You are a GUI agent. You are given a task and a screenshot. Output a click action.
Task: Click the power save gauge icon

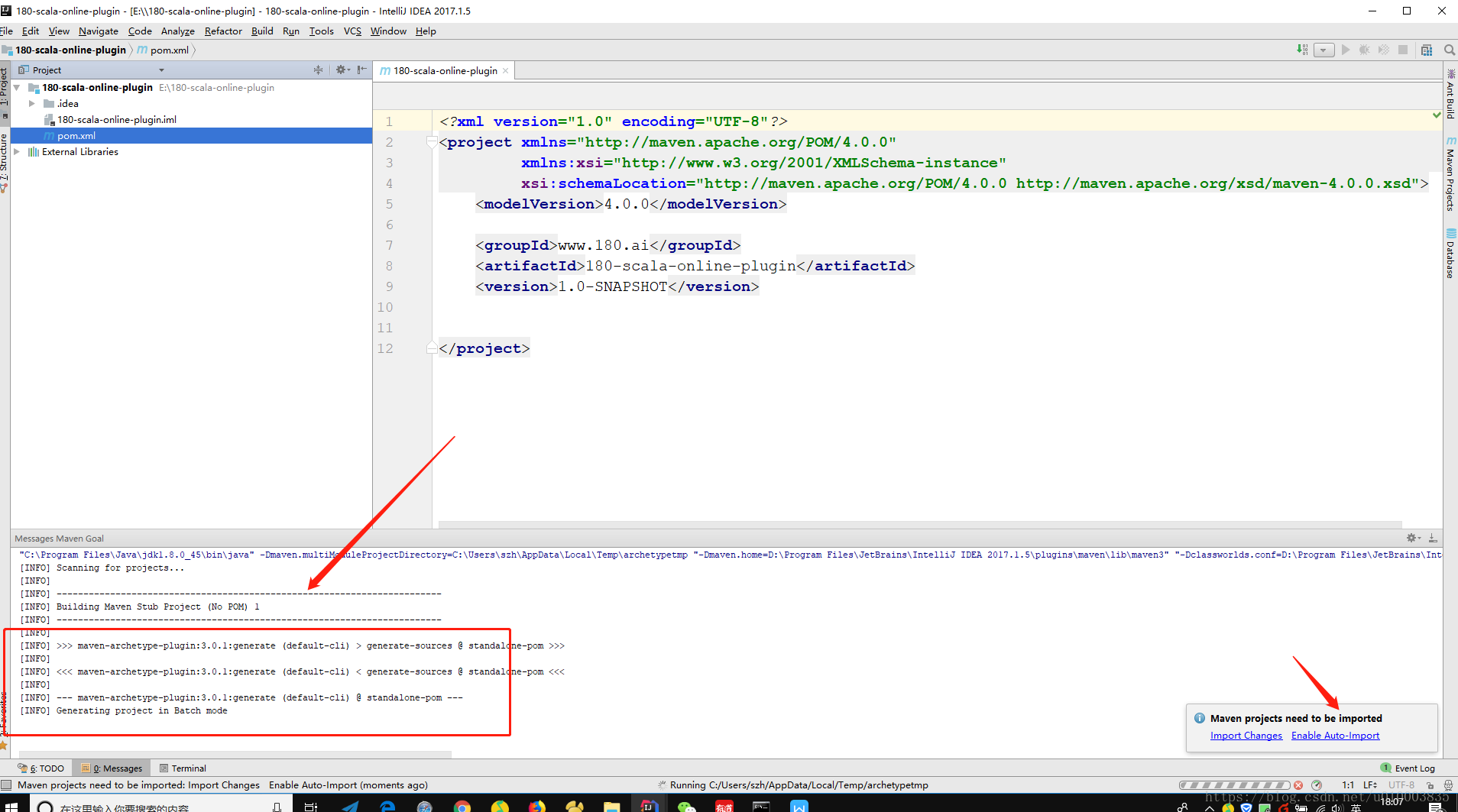[1317, 785]
